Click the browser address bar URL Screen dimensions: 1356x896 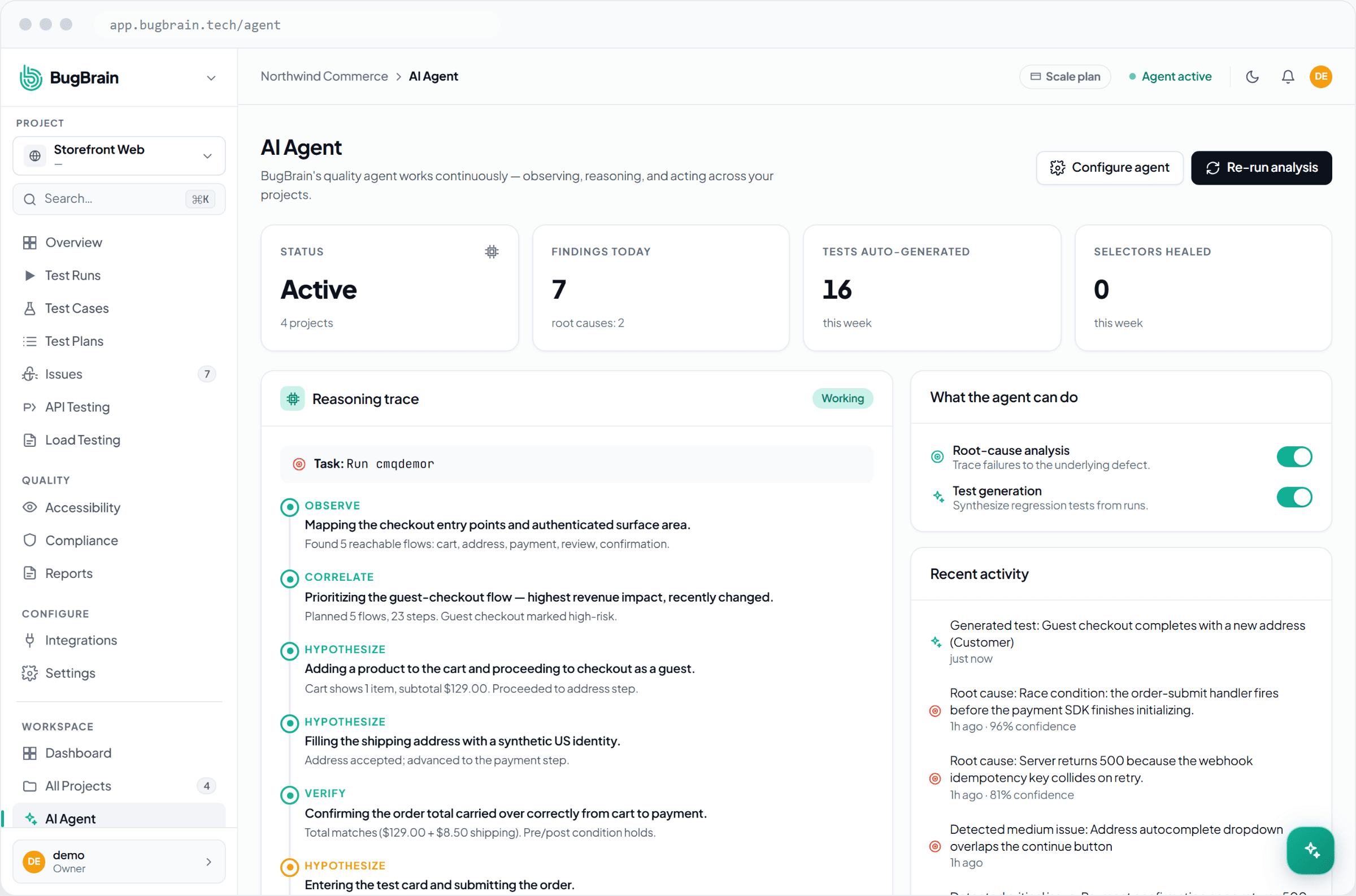pyautogui.click(x=195, y=25)
